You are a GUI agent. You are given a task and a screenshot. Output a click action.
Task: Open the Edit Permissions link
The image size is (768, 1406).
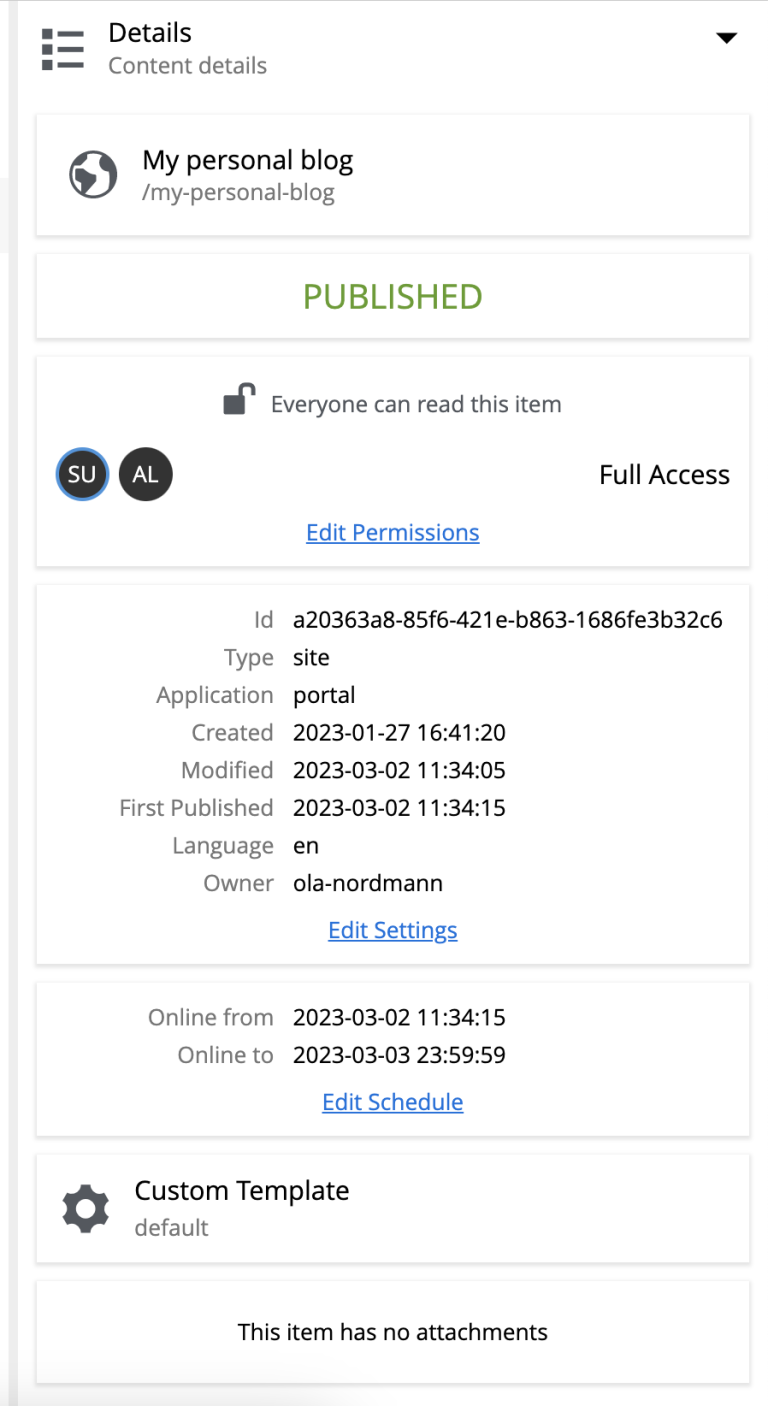[x=392, y=532]
